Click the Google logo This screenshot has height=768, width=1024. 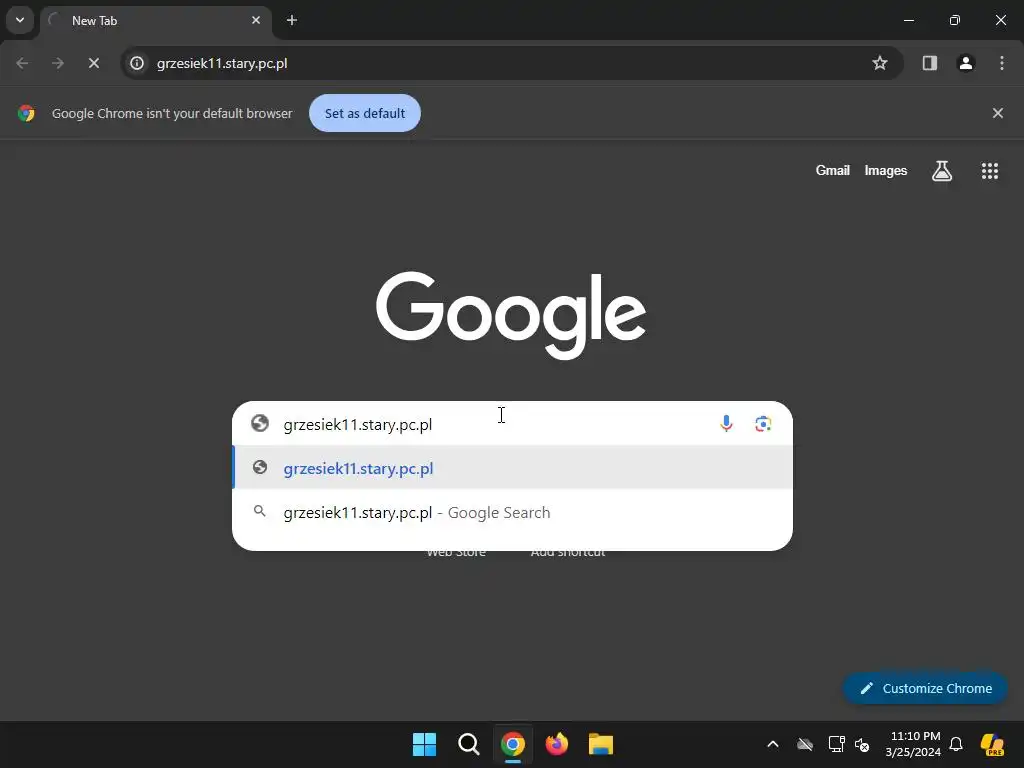tap(511, 315)
